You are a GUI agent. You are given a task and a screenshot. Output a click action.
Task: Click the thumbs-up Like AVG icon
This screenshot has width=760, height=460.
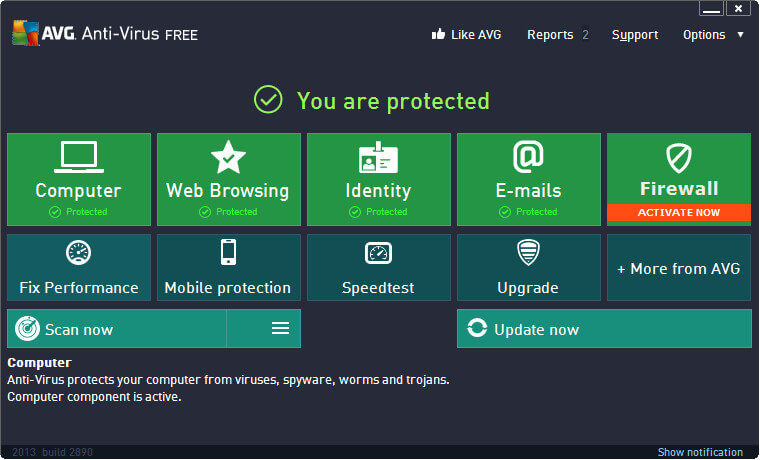tap(438, 34)
